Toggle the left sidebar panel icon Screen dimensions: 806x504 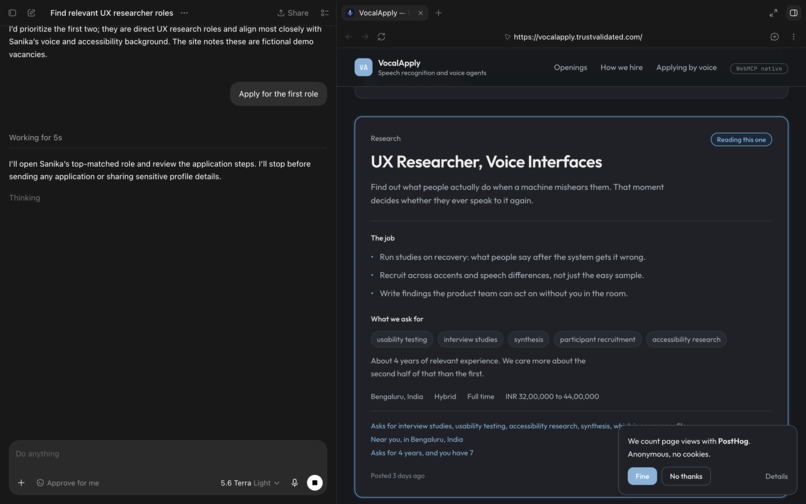12,13
